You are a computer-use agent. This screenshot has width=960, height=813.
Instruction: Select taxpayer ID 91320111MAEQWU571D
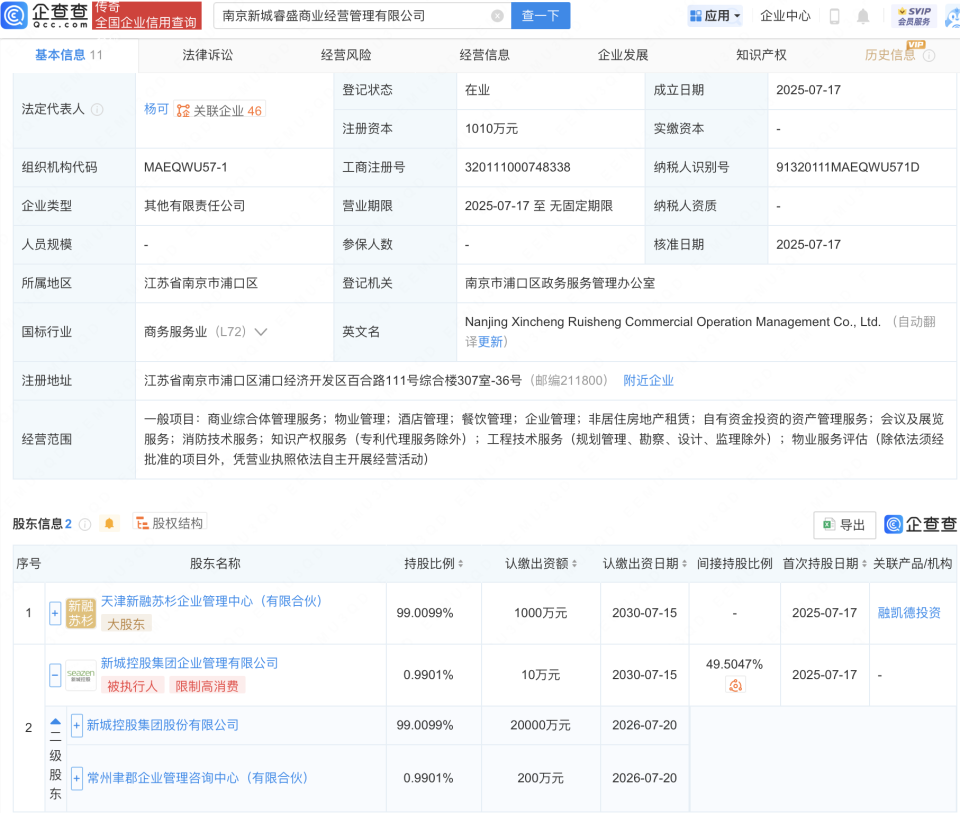(847, 167)
